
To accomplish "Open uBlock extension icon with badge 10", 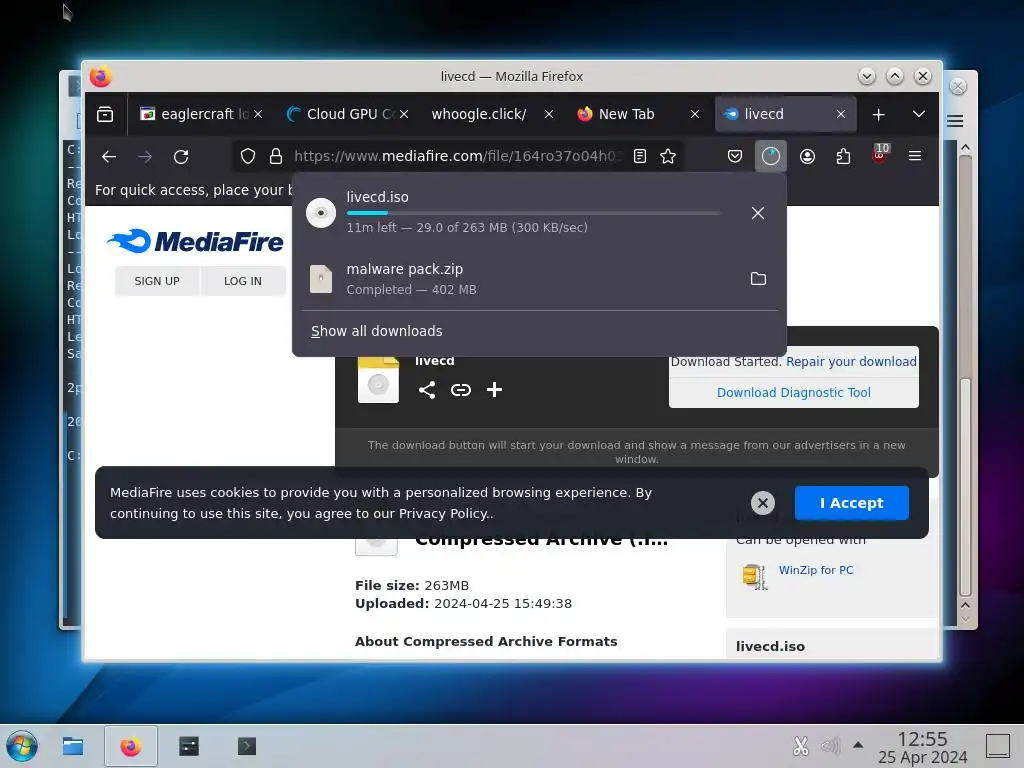I will (x=880, y=155).
